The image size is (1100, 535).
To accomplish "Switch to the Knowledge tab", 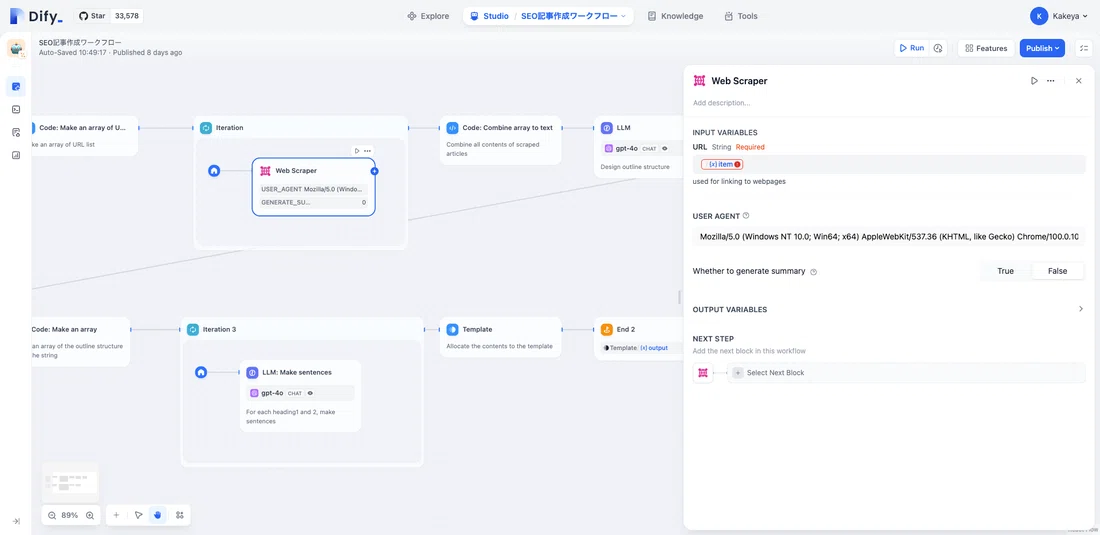I will click(x=675, y=15).
